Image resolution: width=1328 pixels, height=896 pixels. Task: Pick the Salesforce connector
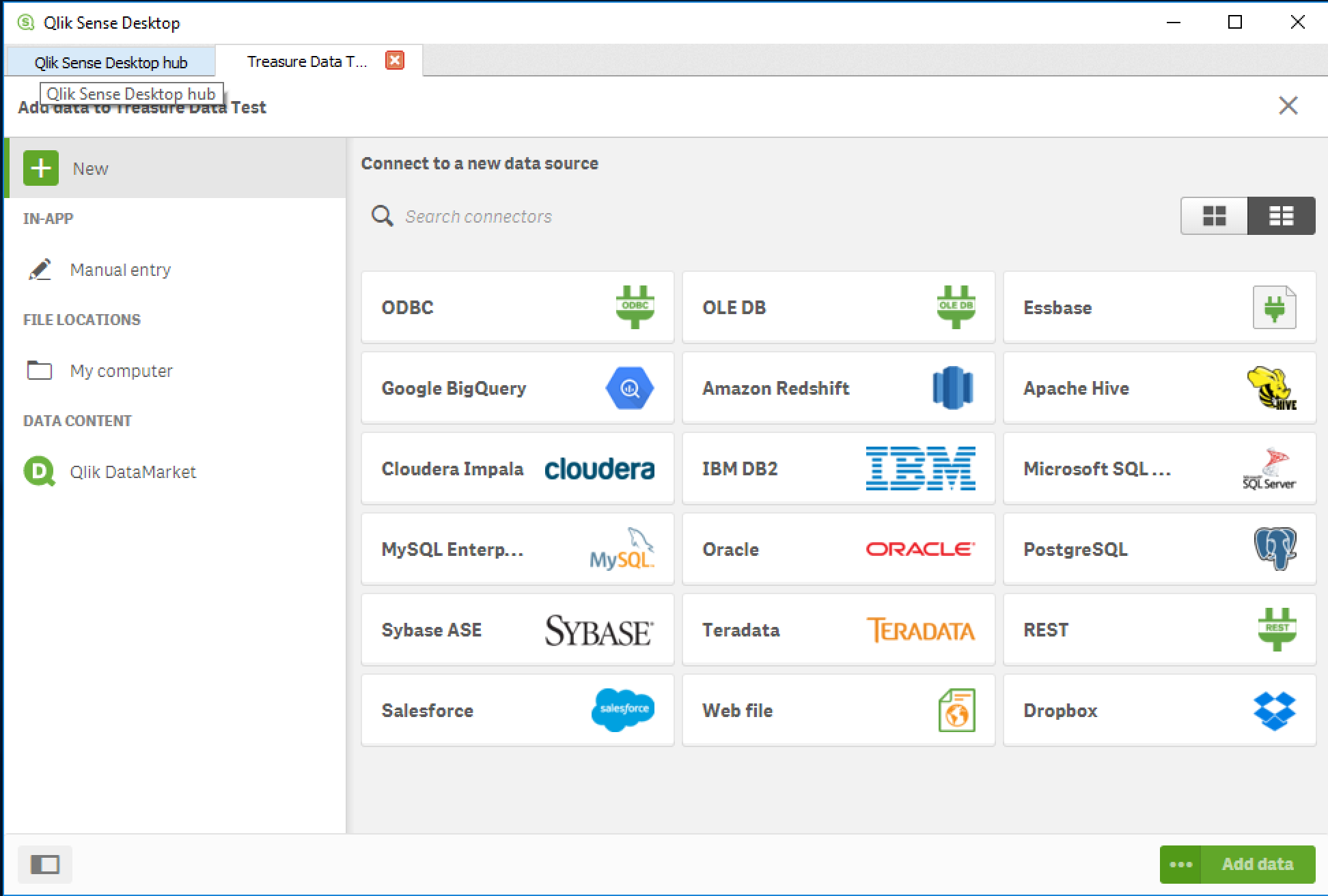coord(518,710)
